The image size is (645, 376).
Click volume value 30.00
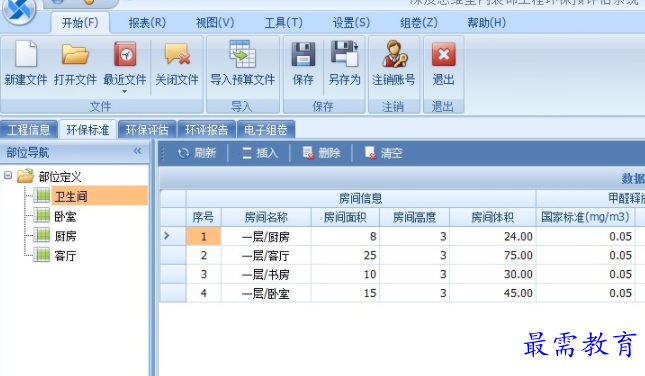click(x=492, y=274)
